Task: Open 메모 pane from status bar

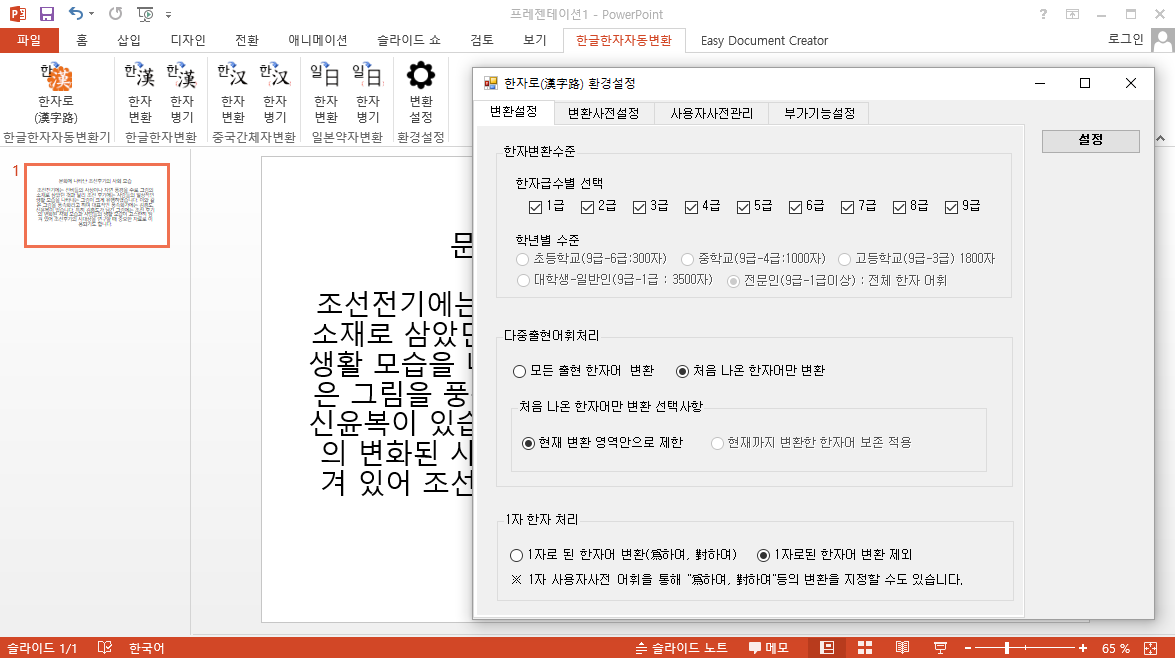Action: tap(769, 648)
